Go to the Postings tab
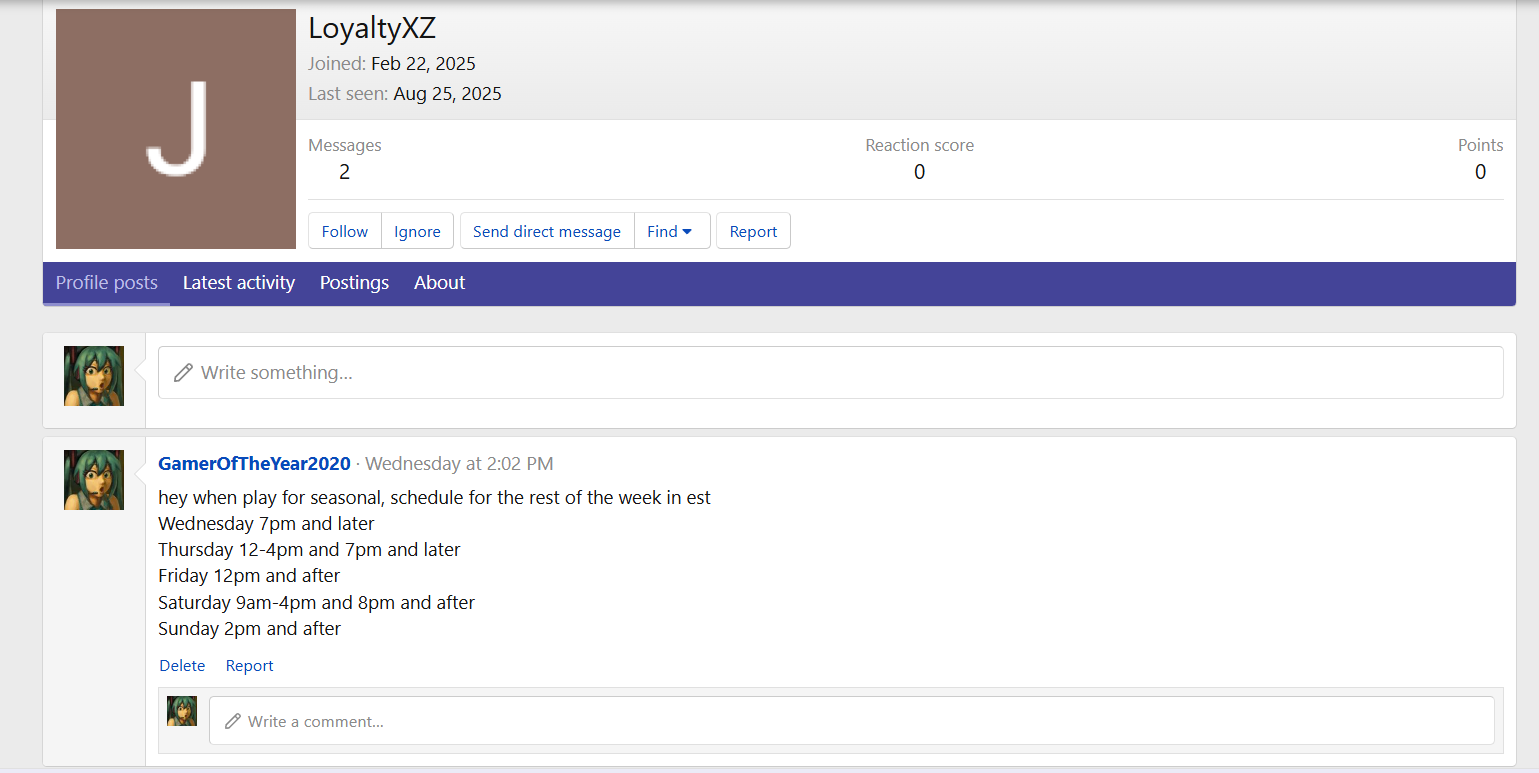 tap(354, 283)
